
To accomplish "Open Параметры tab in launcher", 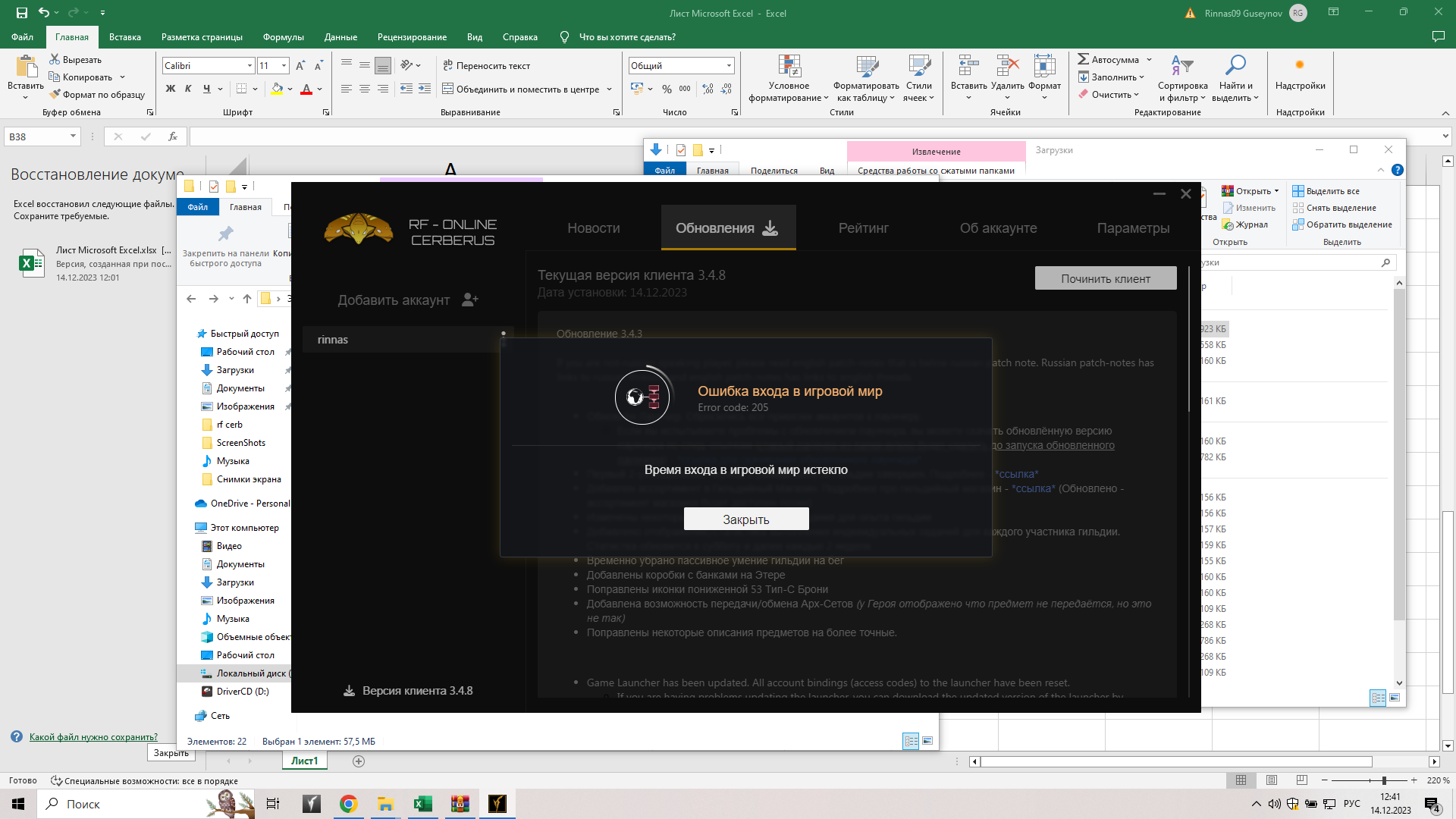I will 1133,228.
